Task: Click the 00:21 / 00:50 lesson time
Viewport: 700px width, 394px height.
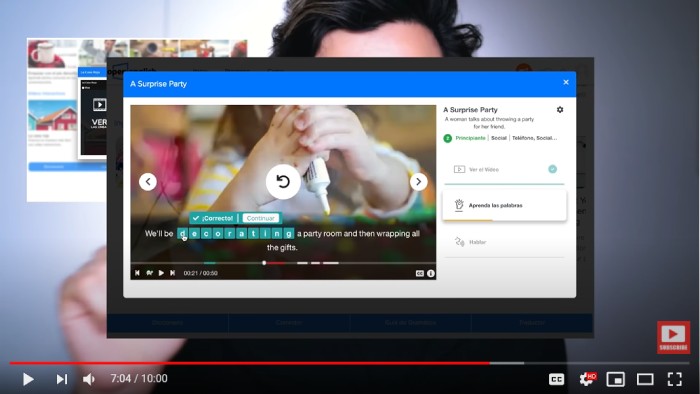Action: [x=201, y=273]
